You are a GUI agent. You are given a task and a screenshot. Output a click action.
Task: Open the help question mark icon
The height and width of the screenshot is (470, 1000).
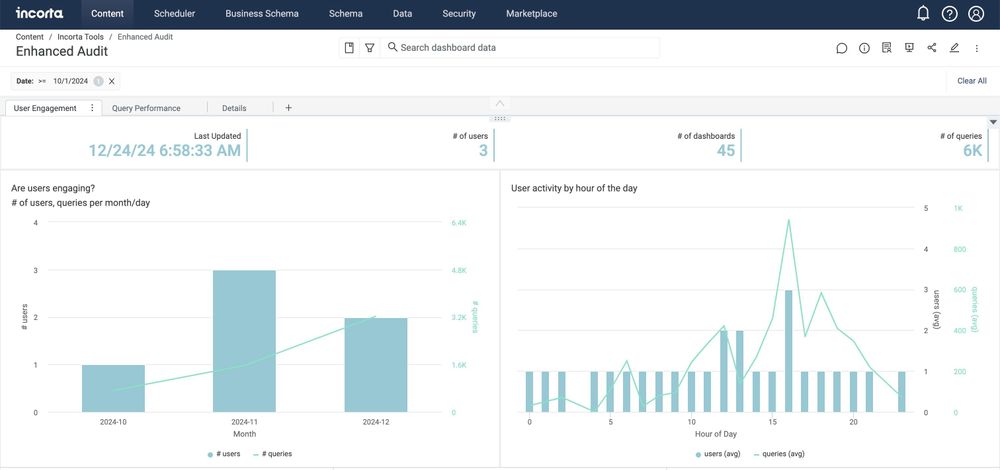click(950, 13)
